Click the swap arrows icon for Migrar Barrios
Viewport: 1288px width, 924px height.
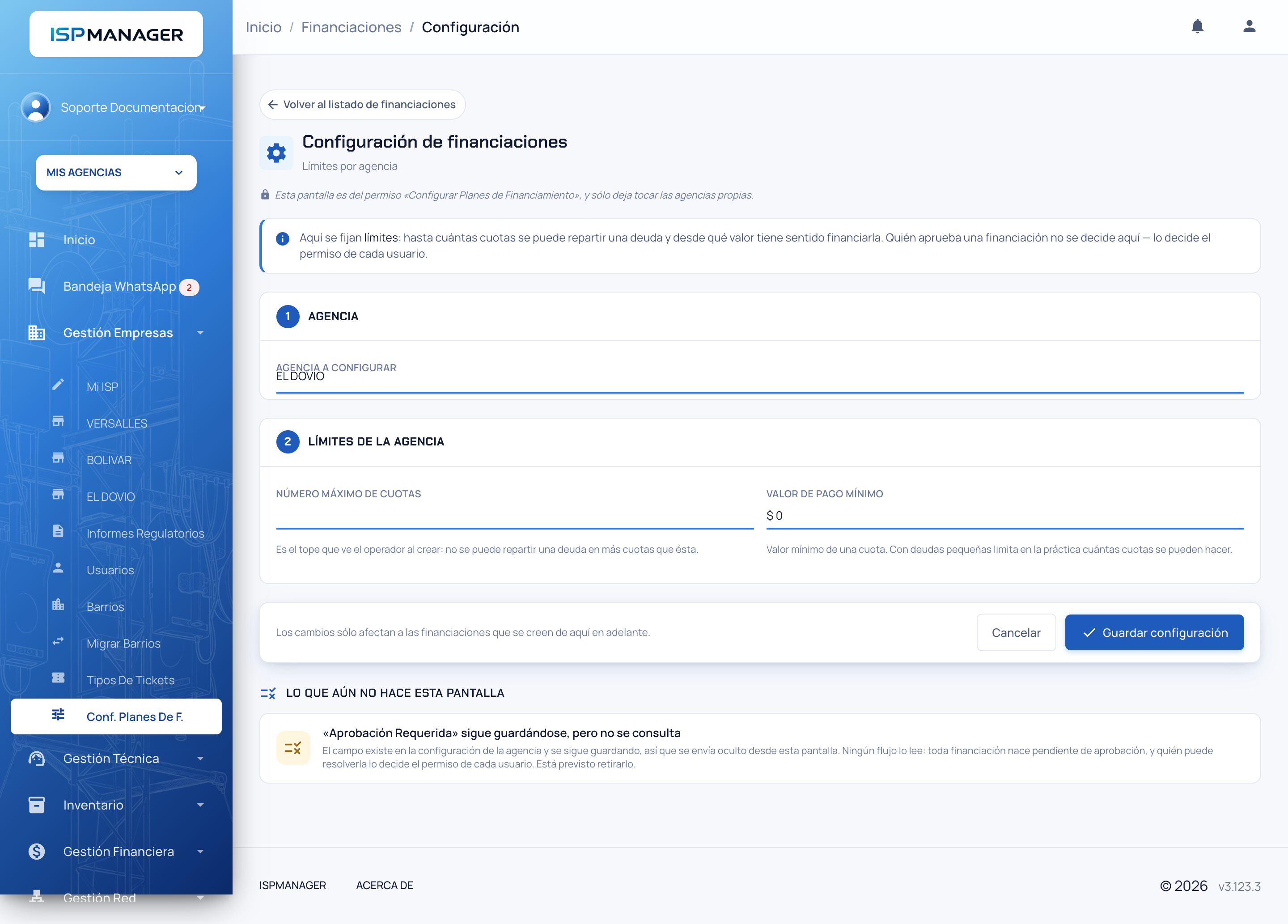pyautogui.click(x=58, y=641)
